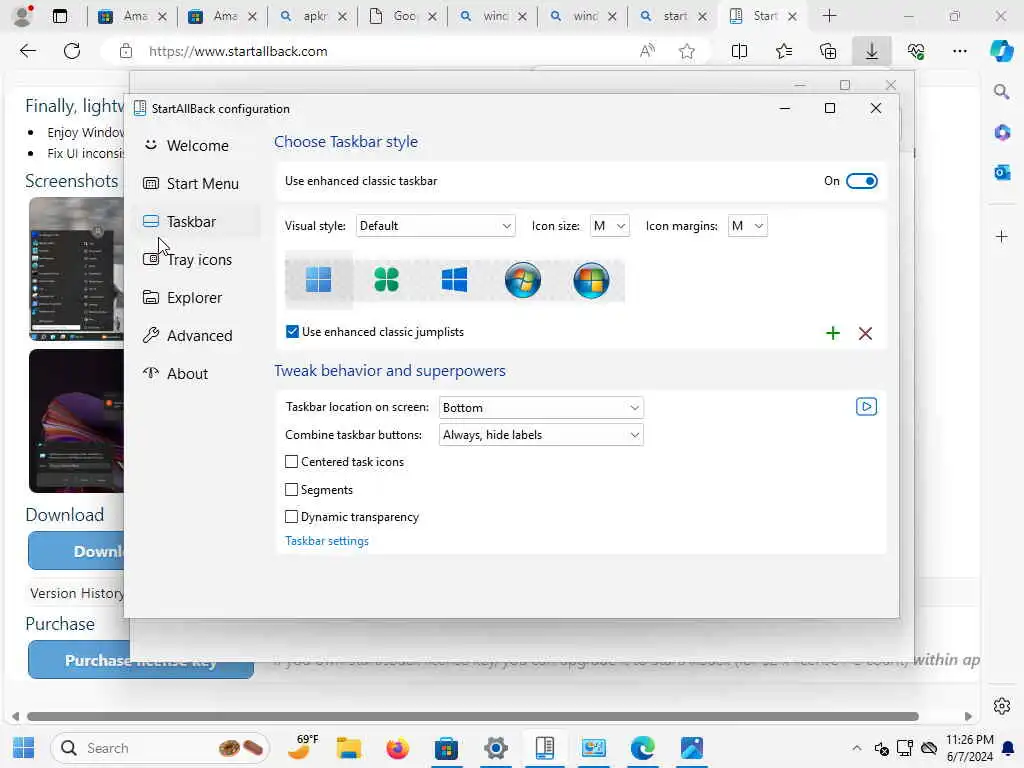Uncheck Use enhanced classic jumplists
The image size is (1024, 768).
coord(293,332)
